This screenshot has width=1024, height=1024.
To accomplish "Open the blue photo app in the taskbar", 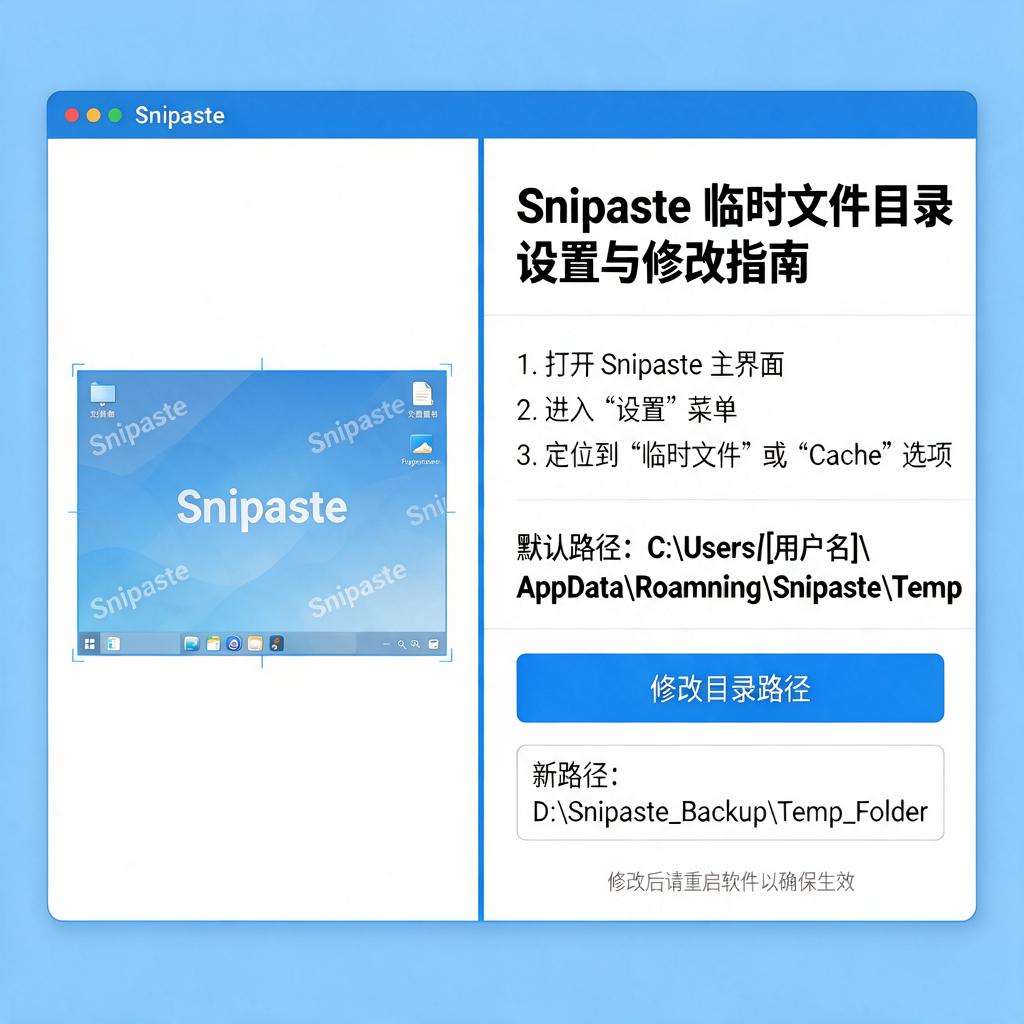I will [x=191, y=644].
